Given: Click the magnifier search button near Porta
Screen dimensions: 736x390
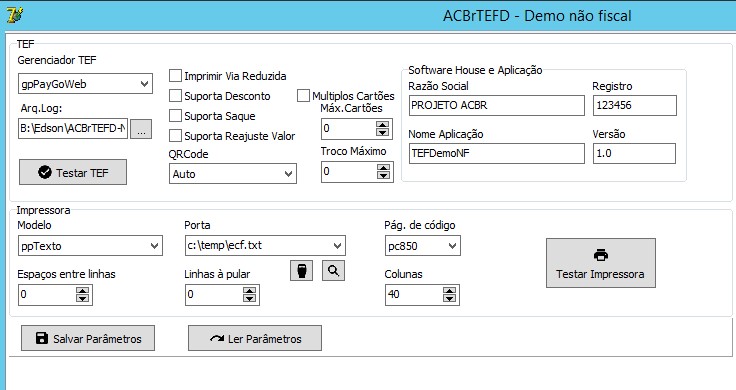Looking at the screenshot, I should [333, 271].
